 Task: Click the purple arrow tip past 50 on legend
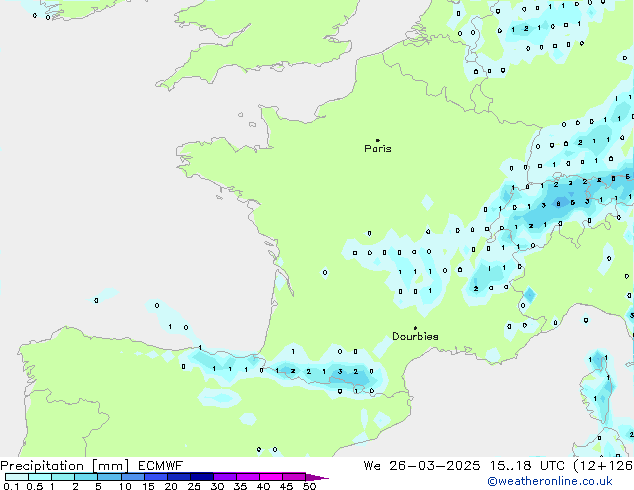pos(317,477)
